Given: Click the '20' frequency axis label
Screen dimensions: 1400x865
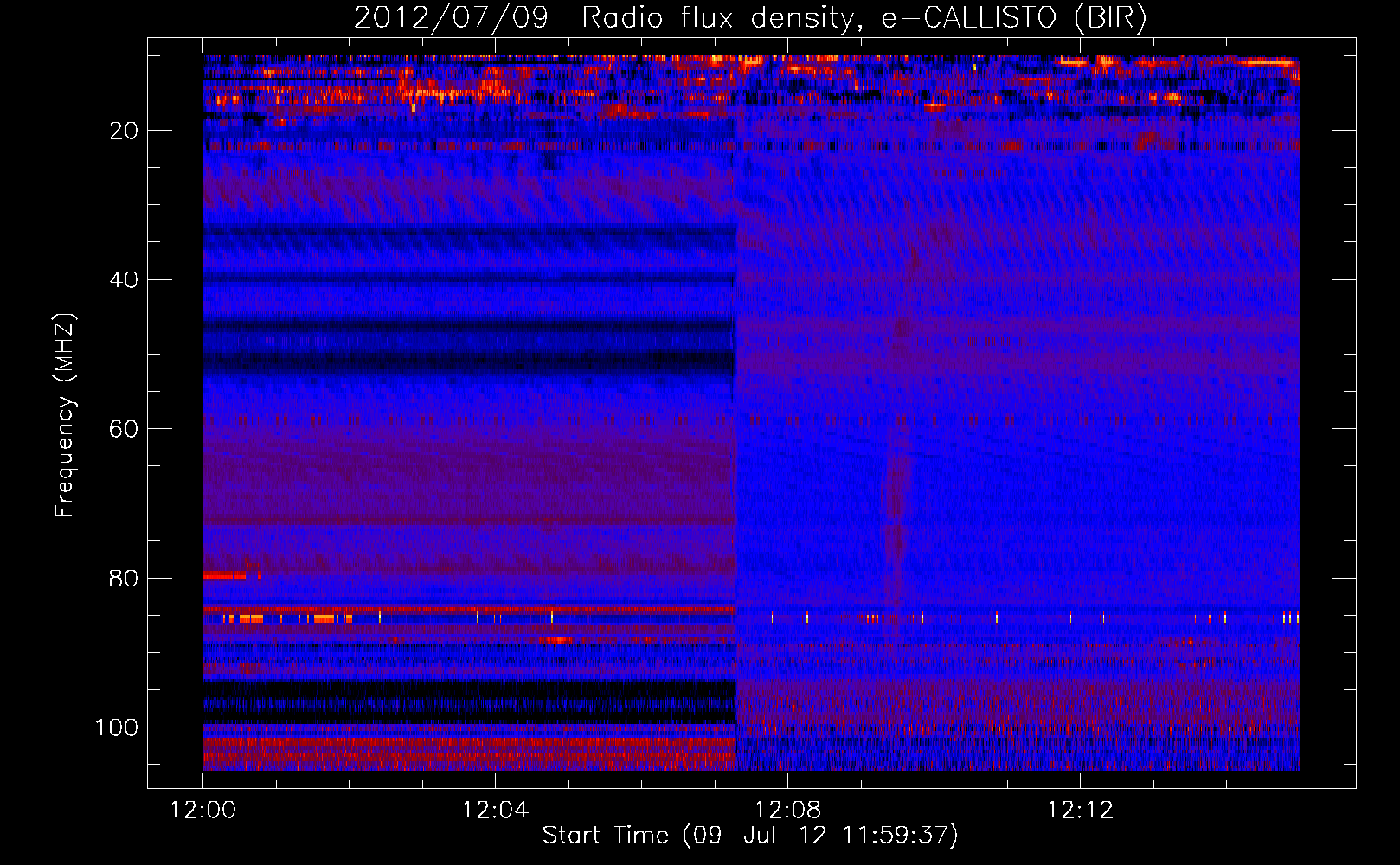Looking at the screenshot, I should [x=124, y=131].
